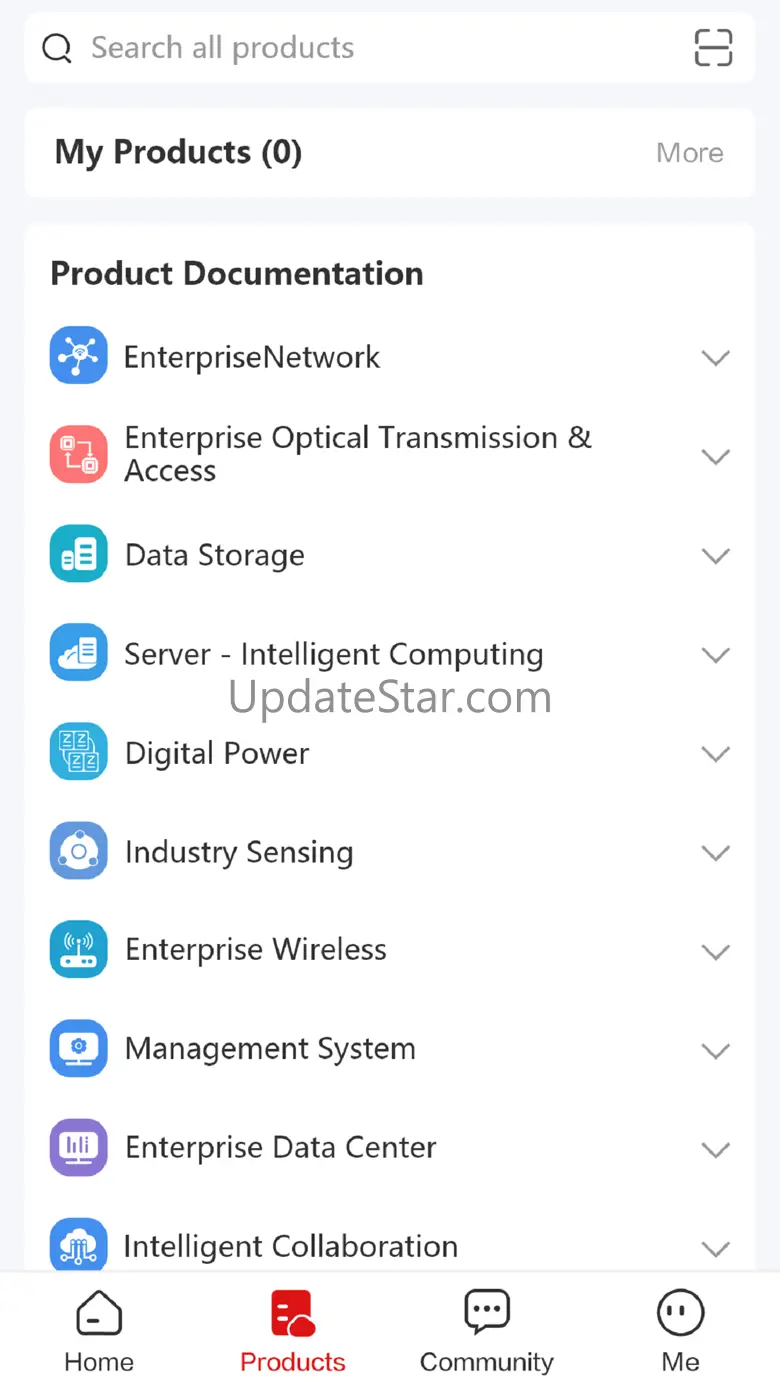
Task: Expand the Data Storage chevron
Action: click(715, 555)
